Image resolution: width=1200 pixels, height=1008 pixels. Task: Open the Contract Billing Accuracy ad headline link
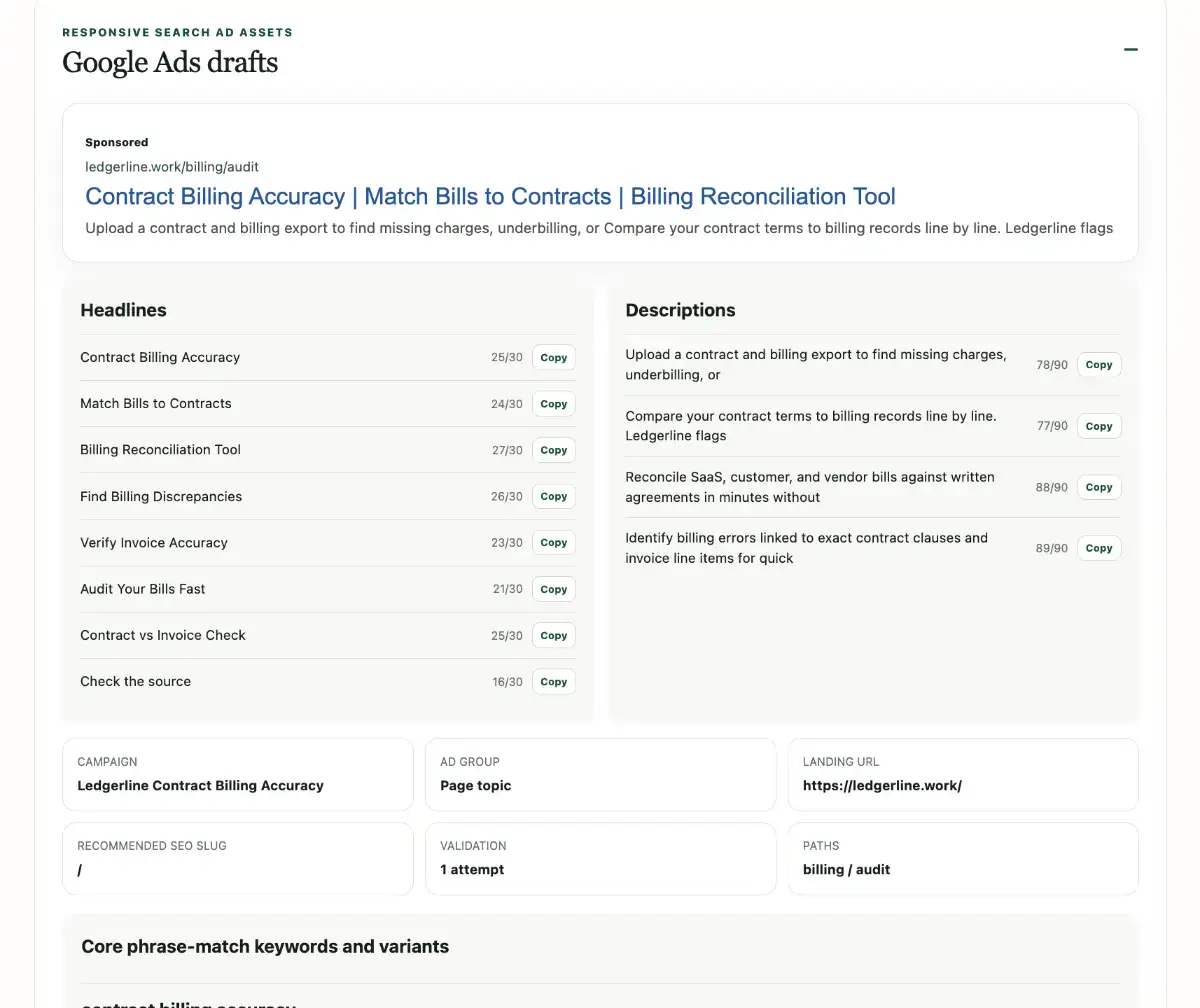pos(490,196)
